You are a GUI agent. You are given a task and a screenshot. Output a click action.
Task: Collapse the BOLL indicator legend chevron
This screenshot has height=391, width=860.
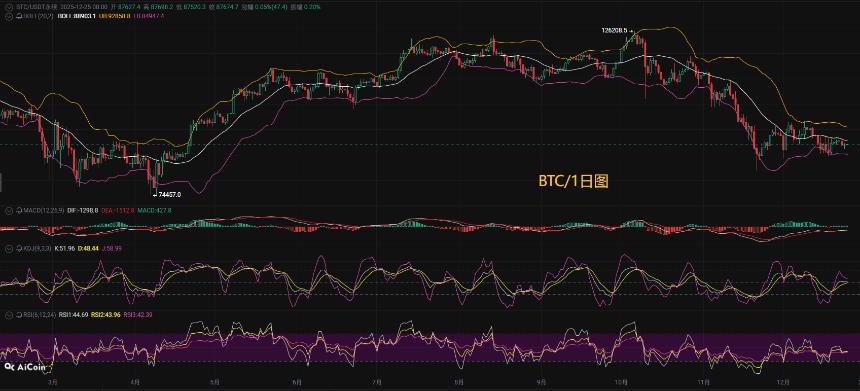[9, 16]
